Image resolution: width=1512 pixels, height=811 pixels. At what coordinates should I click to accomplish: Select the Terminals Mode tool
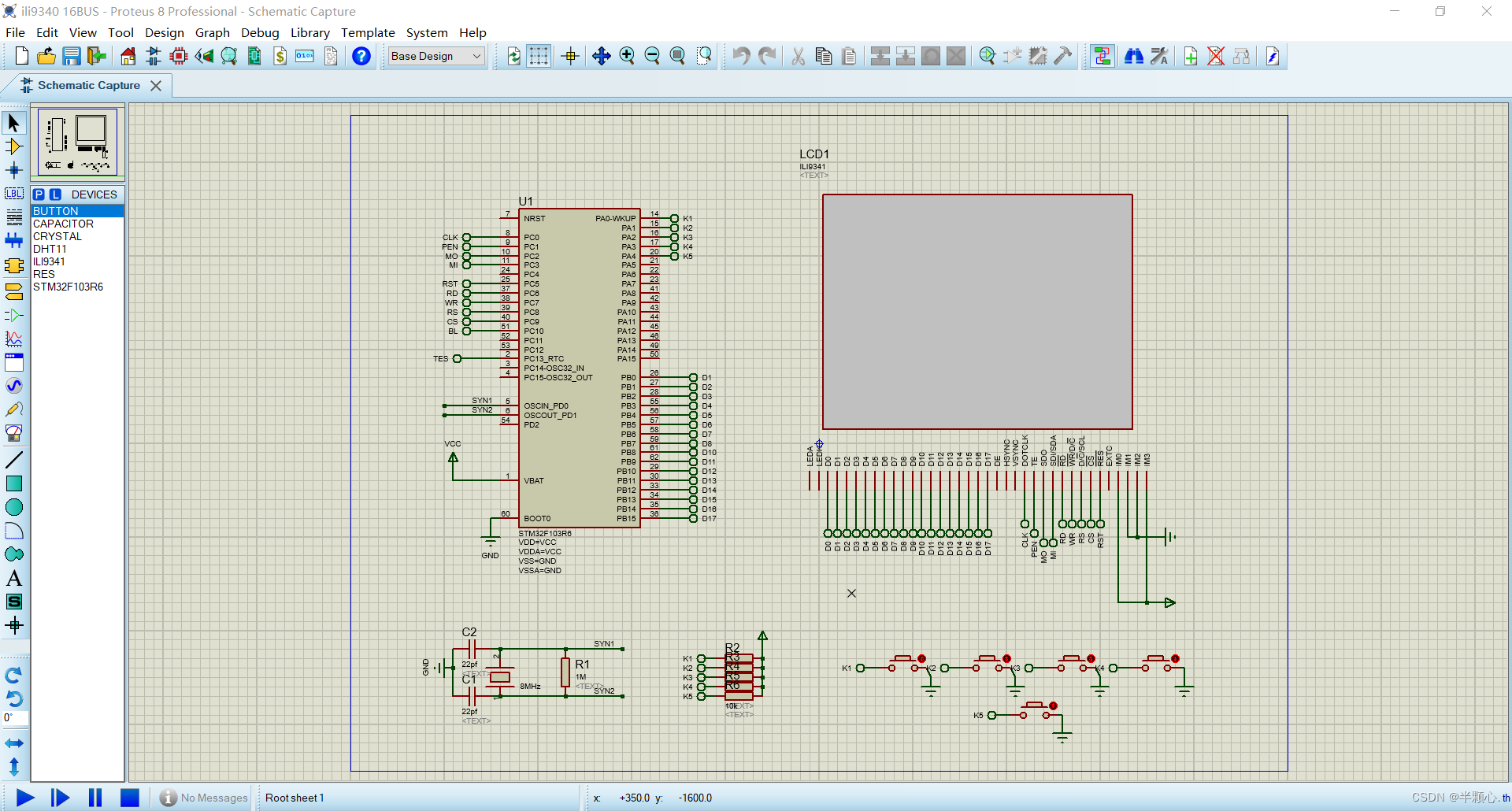click(x=13, y=291)
